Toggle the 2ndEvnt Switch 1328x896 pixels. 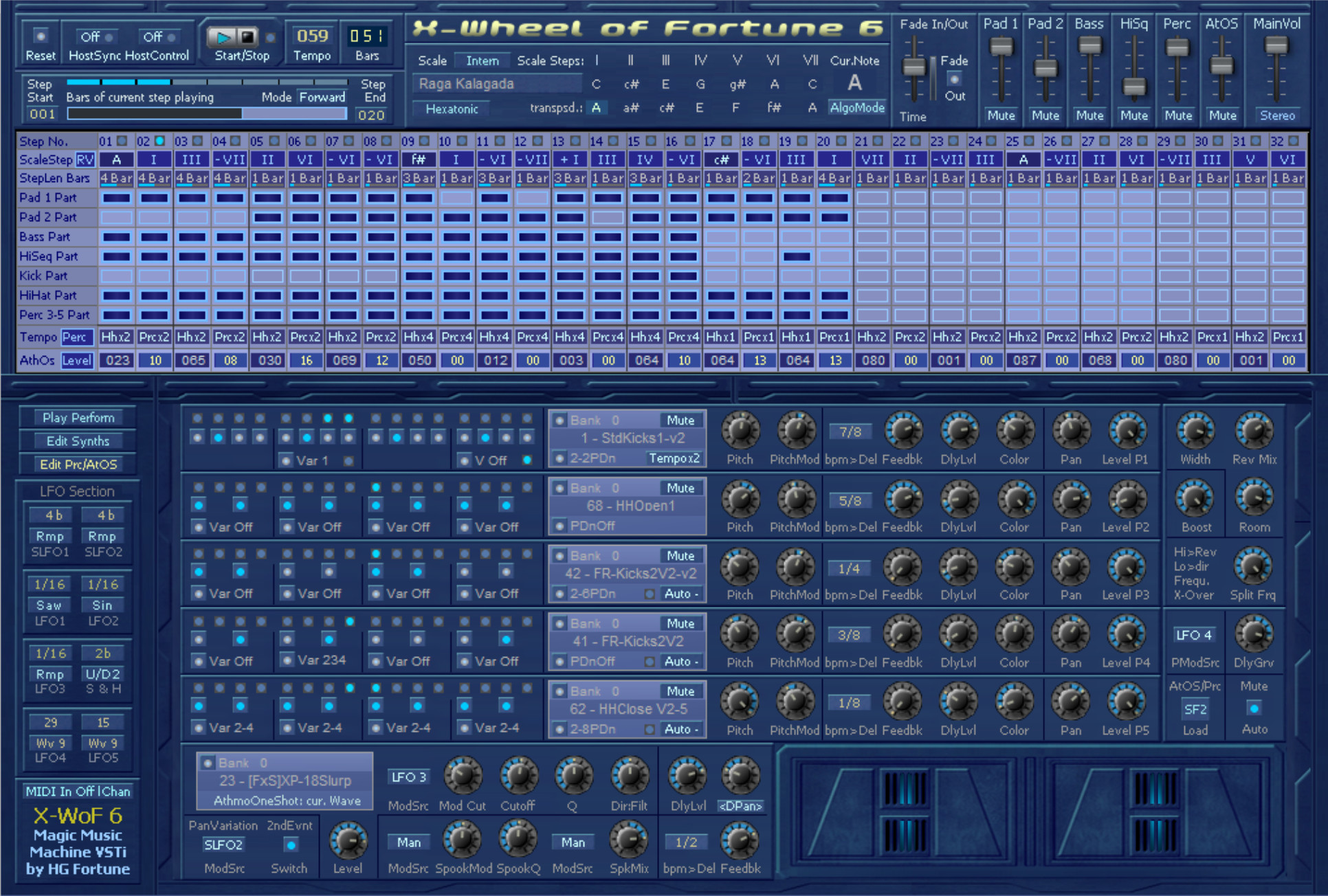[x=291, y=845]
